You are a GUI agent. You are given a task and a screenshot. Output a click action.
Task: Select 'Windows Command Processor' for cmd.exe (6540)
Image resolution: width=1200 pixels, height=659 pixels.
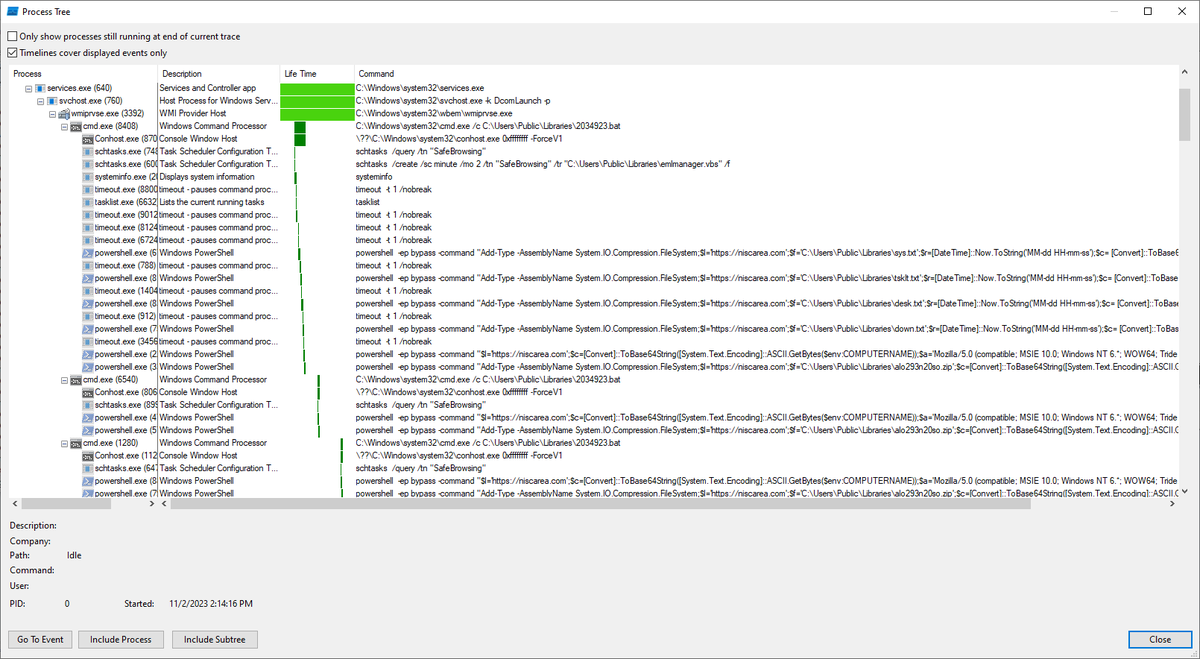213,380
